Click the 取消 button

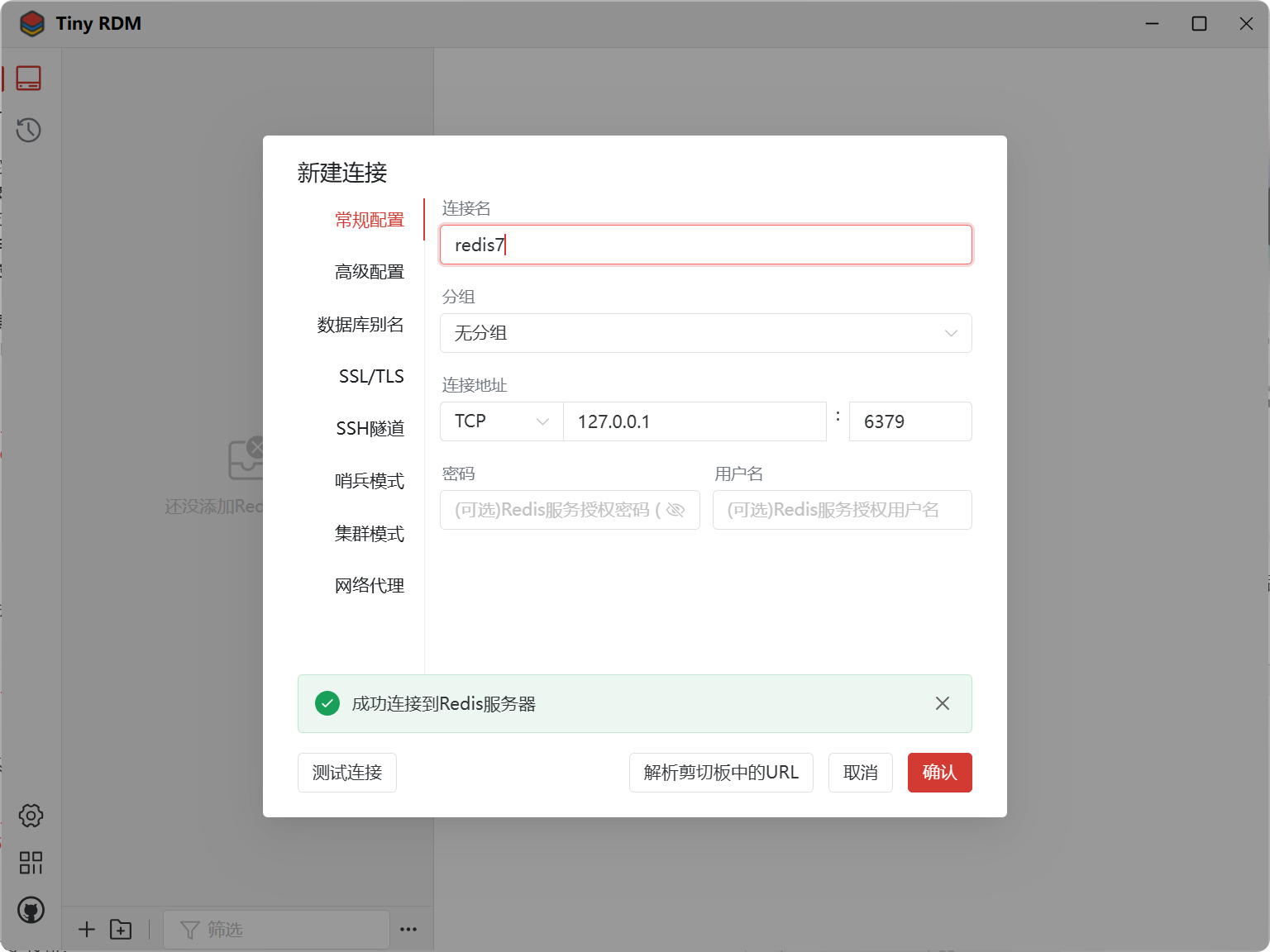pos(861,773)
